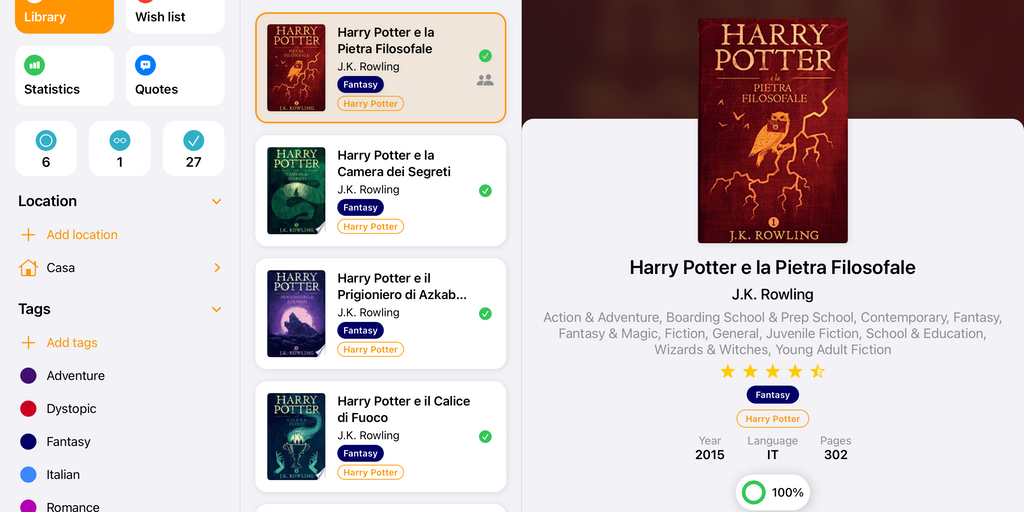Toggle read checkmark on Prigioniero di Azkaban
Image resolution: width=1024 pixels, height=512 pixels.
(485, 313)
